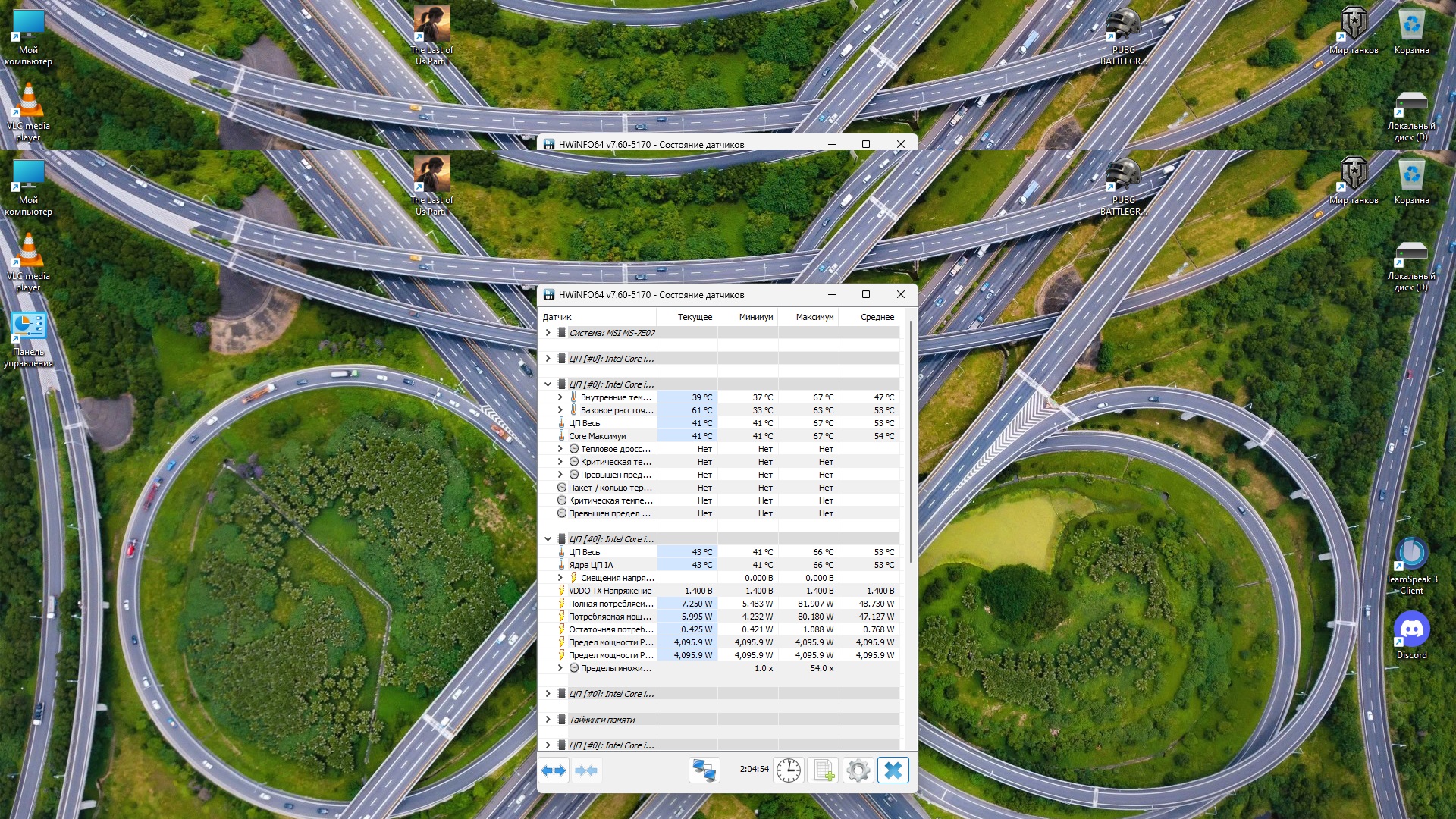Close sensors with blue X button
The height and width of the screenshot is (819, 1456).
tap(893, 771)
